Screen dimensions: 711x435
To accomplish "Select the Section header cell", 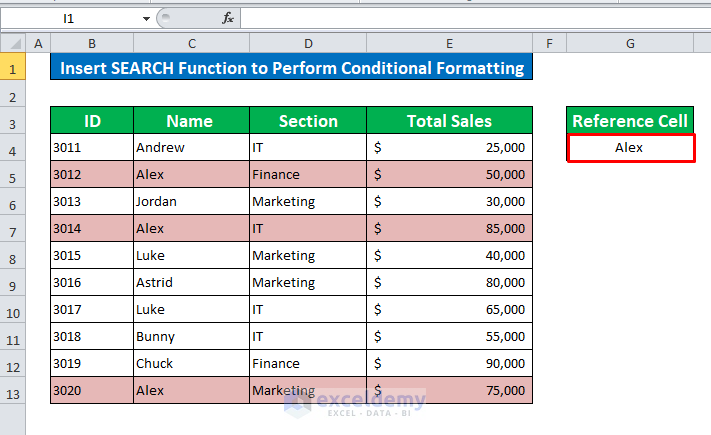I will [x=308, y=121].
